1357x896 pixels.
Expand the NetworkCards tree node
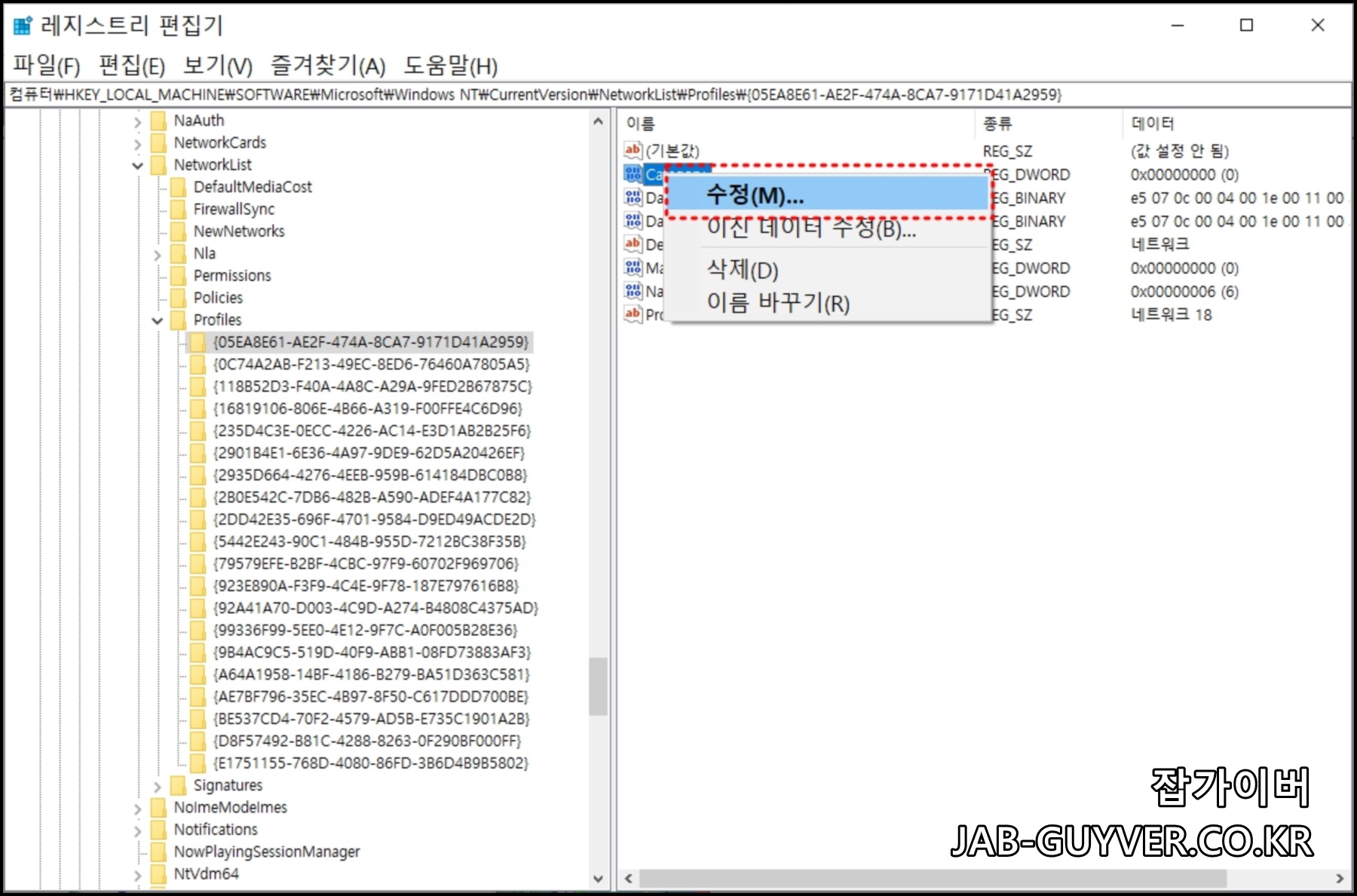pyautogui.click(x=137, y=143)
